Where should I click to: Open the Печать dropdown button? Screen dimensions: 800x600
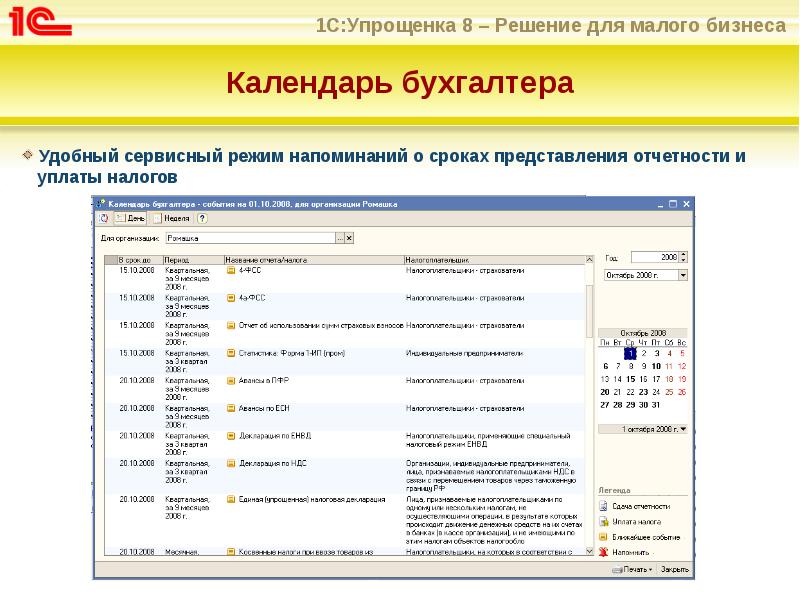pyautogui.click(x=633, y=569)
